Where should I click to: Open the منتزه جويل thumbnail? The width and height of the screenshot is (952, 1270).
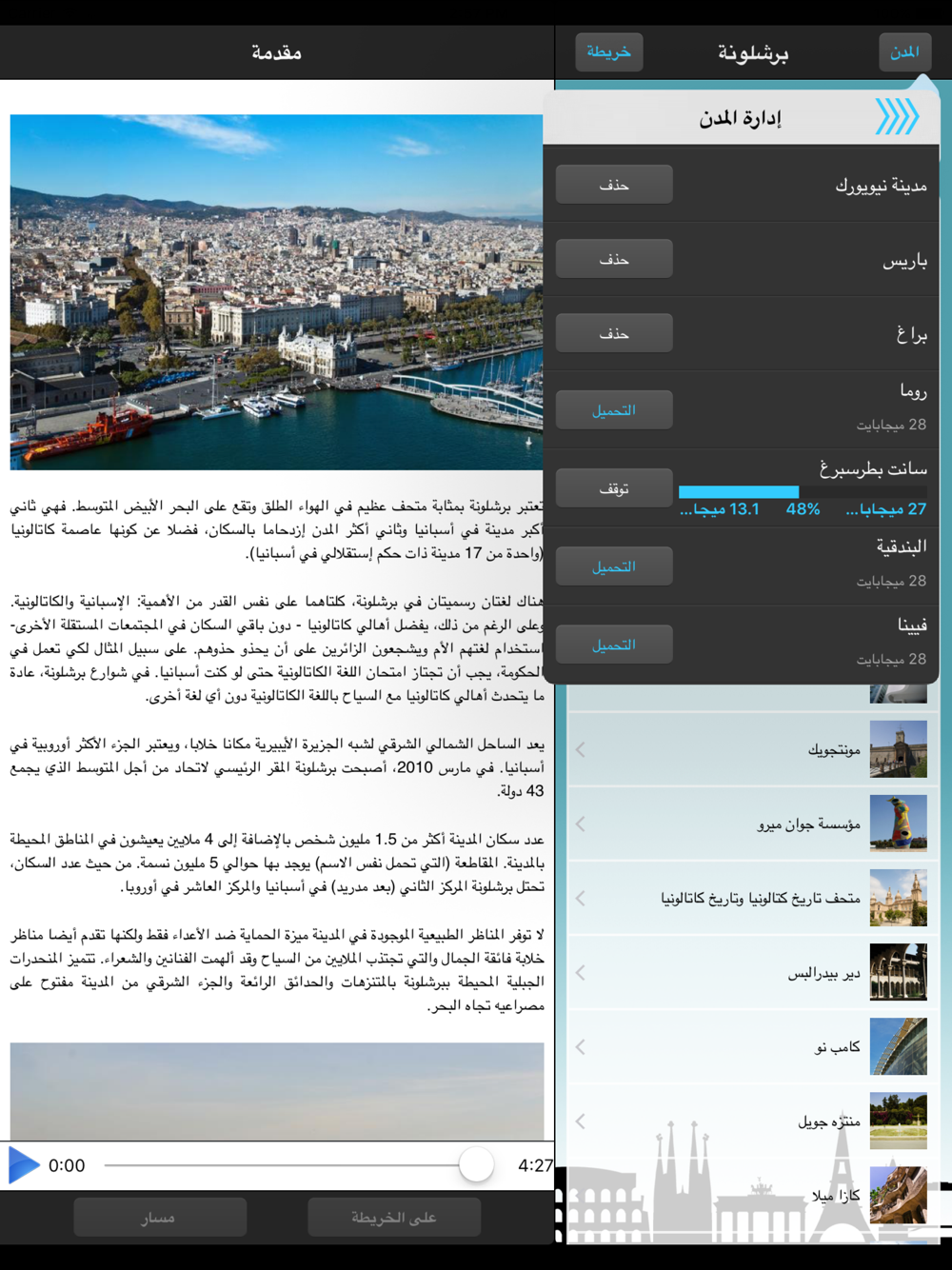click(x=898, y=1121)
